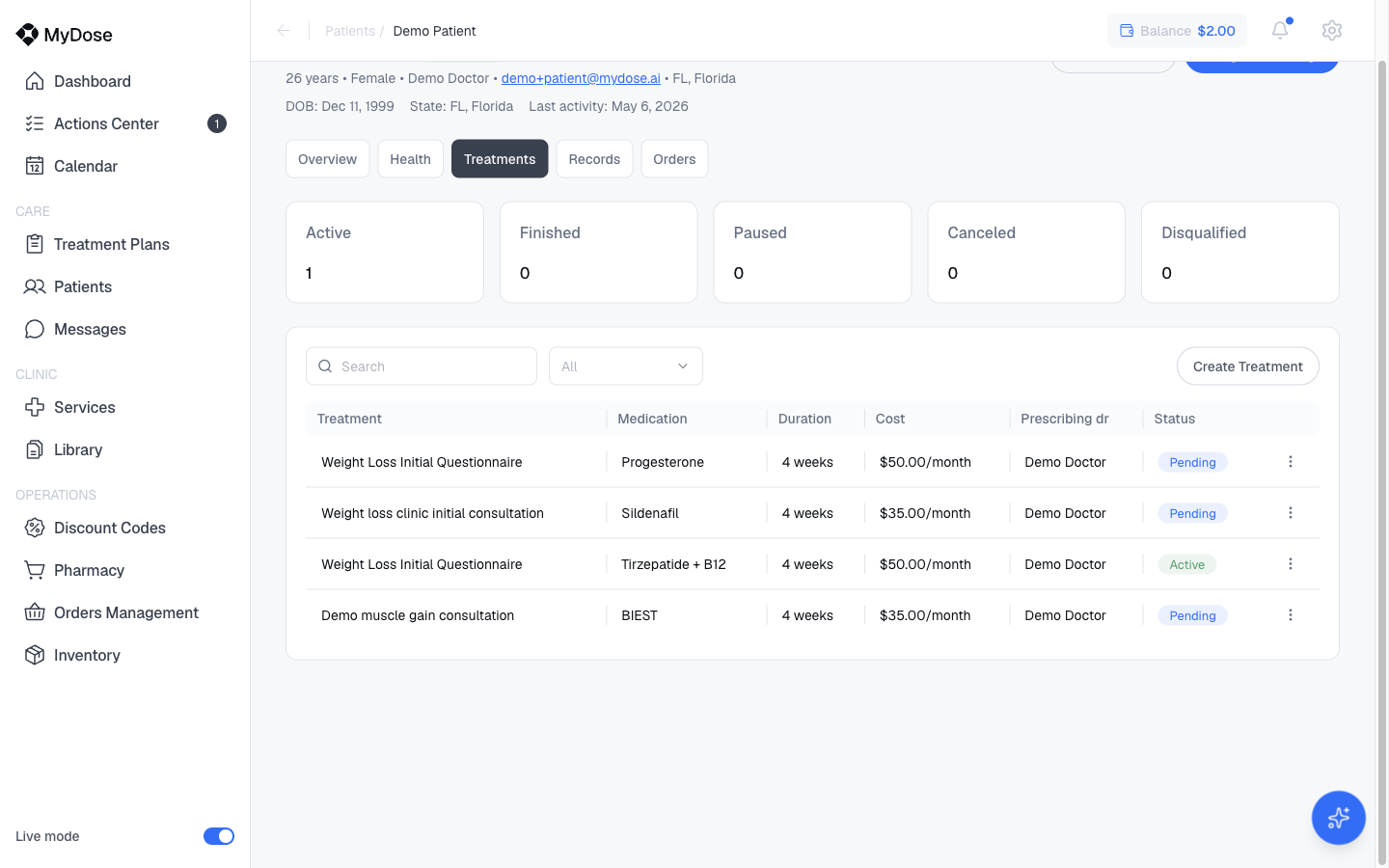Click the Active status badge
The image size is (1389, 868).
(x=1187, y=564)
